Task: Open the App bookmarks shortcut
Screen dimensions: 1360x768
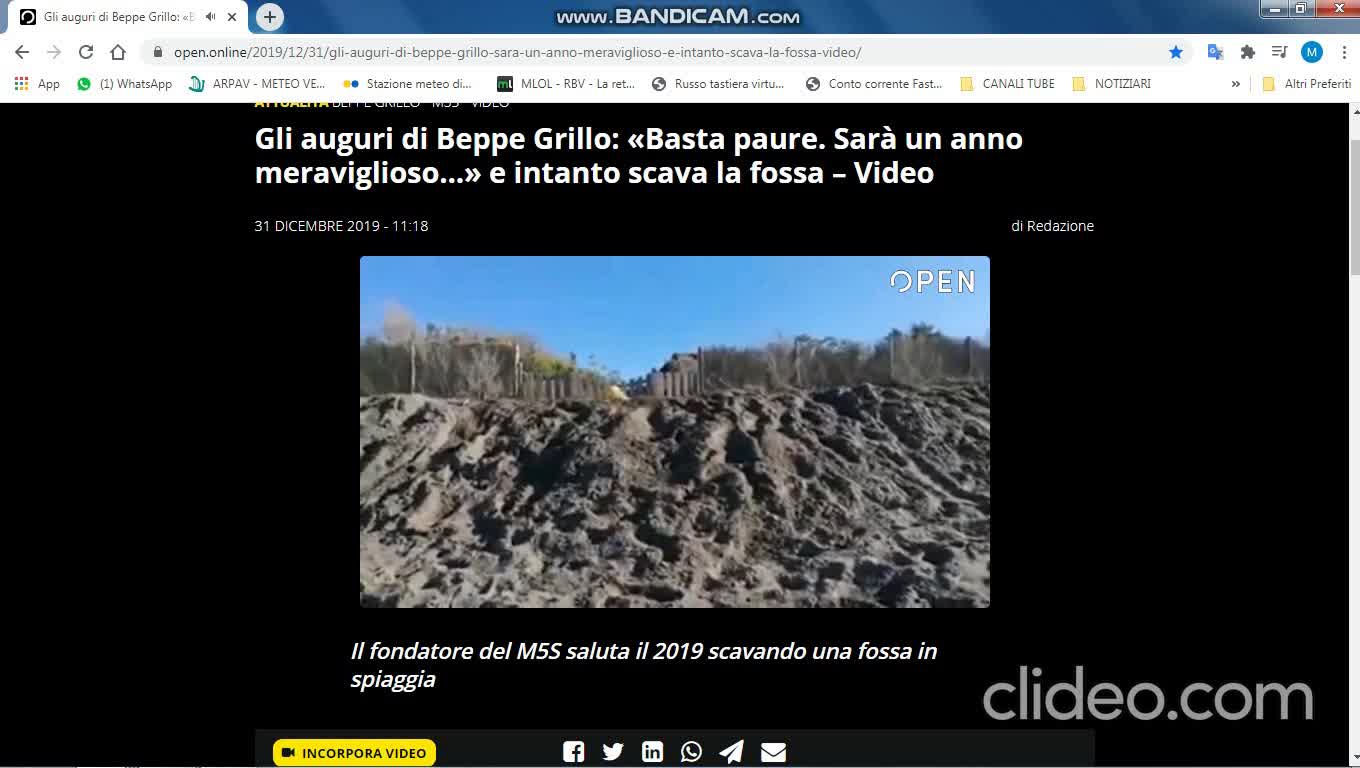Action: 37,84
